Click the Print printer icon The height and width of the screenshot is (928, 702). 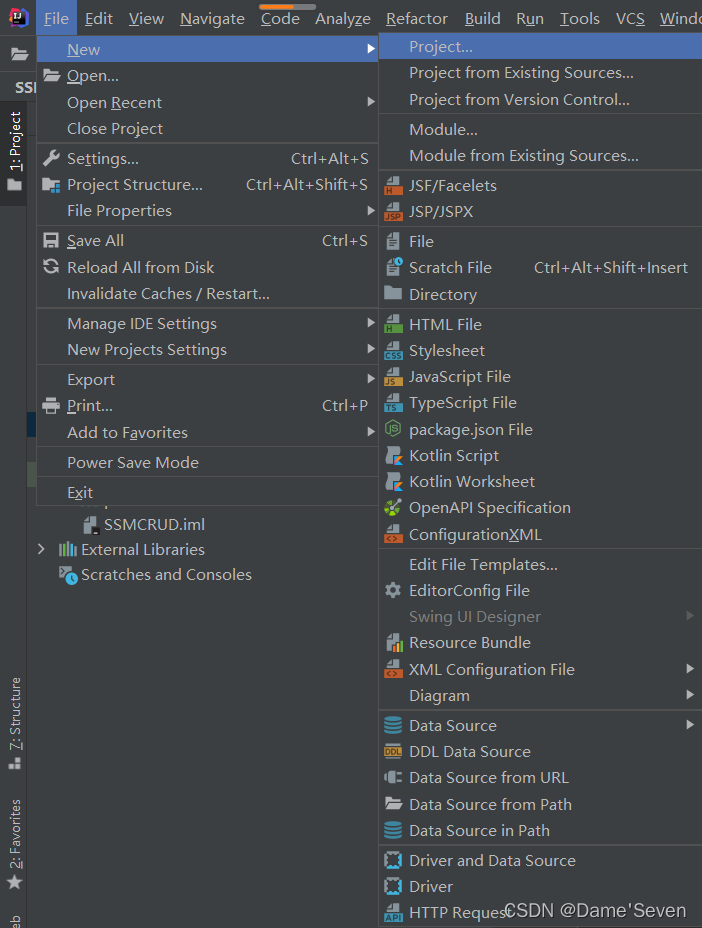point(51,405)
